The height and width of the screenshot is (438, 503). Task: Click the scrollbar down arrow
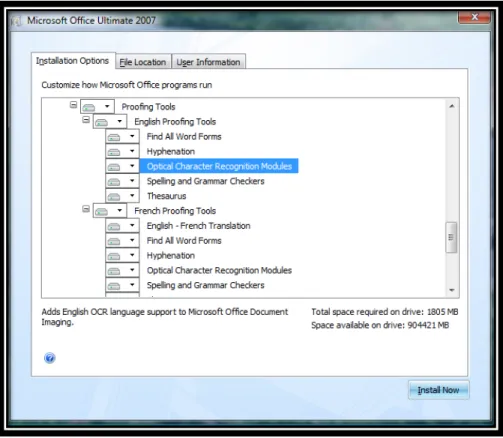[452, 290]
